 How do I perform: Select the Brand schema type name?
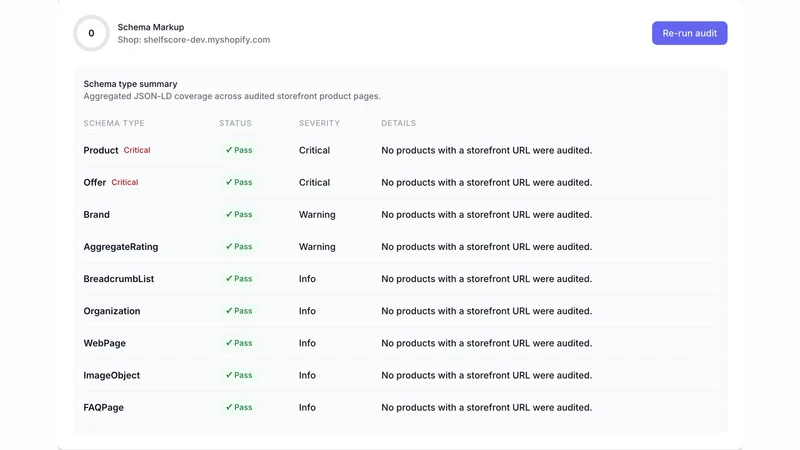96,215
